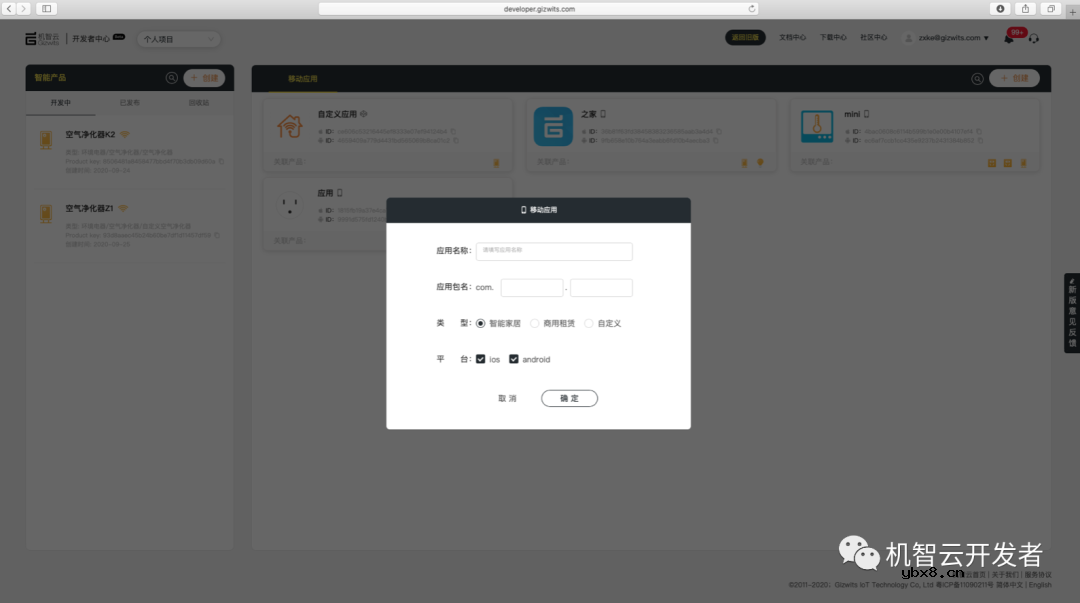Uncheck the ios platform checkbox
Image resolution: width=1080 pixels, height=603 pixels.
point(480,358)
